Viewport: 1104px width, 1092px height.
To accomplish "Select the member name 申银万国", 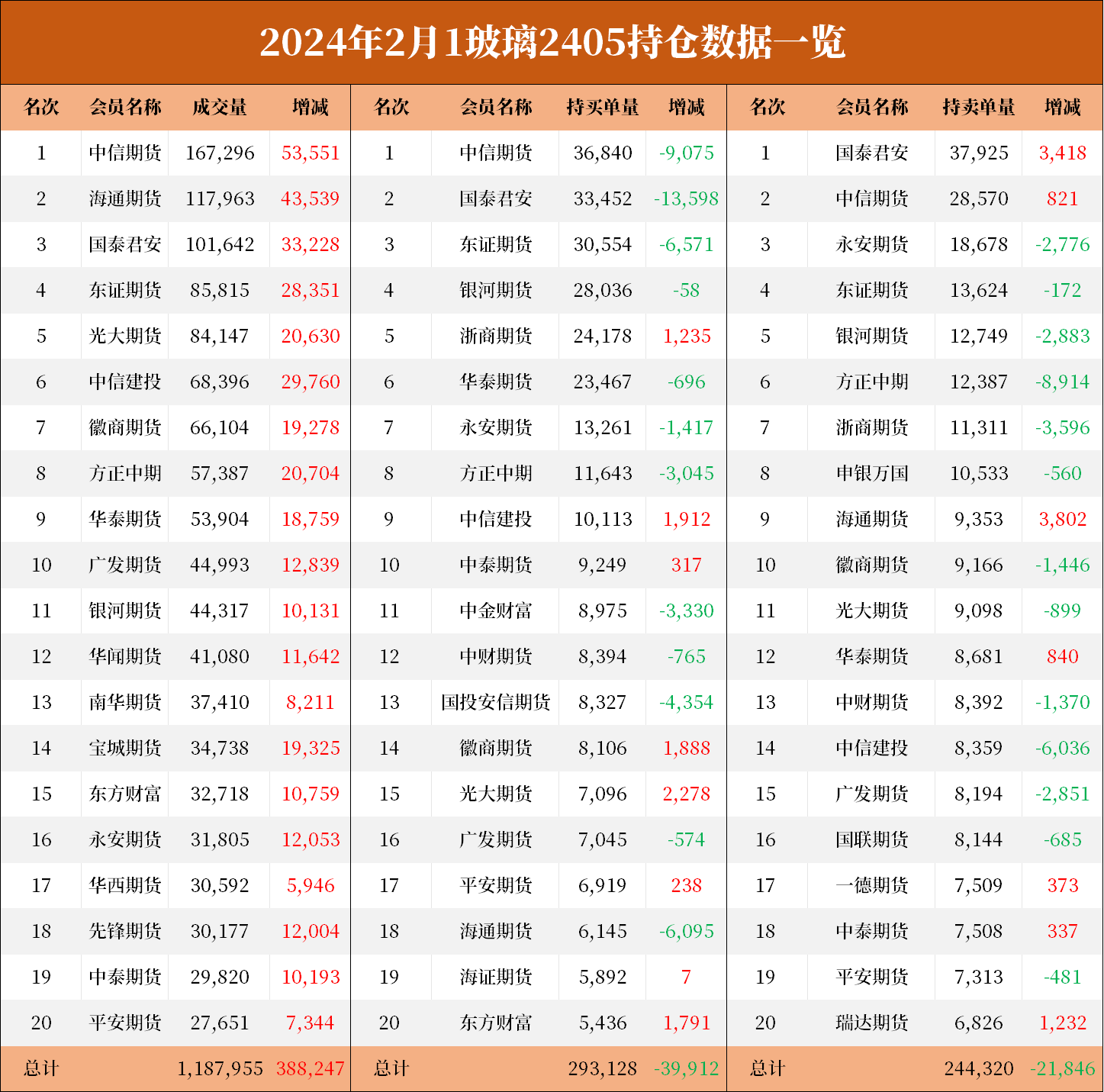I will (872, 473).
